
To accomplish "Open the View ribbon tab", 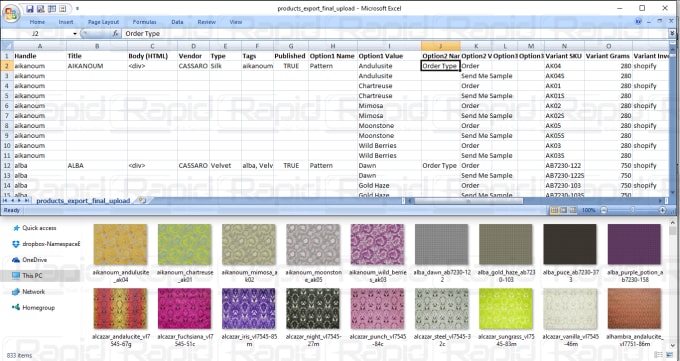I will pos(236,22).
